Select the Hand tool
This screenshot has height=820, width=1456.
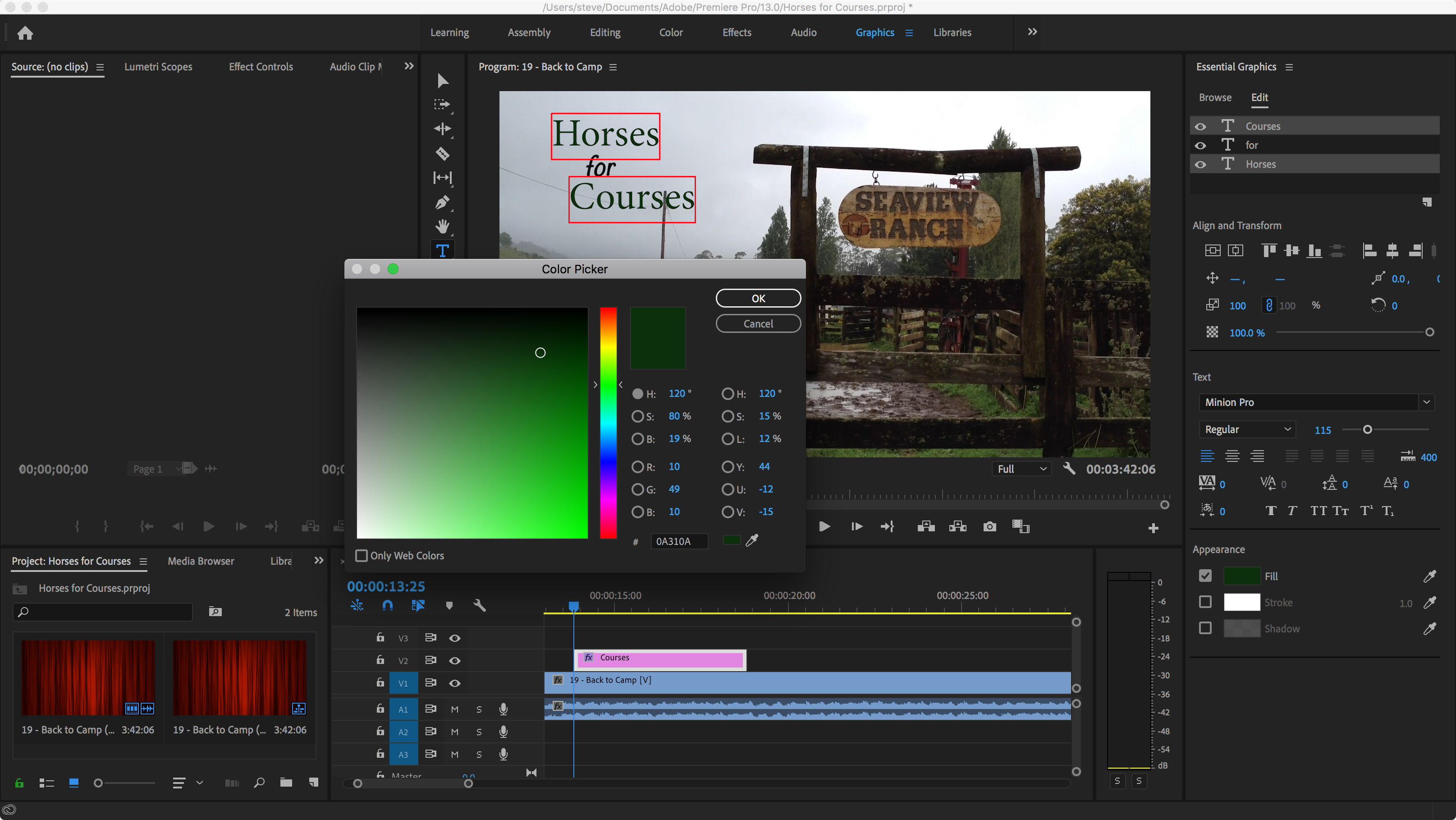point(443,226)
